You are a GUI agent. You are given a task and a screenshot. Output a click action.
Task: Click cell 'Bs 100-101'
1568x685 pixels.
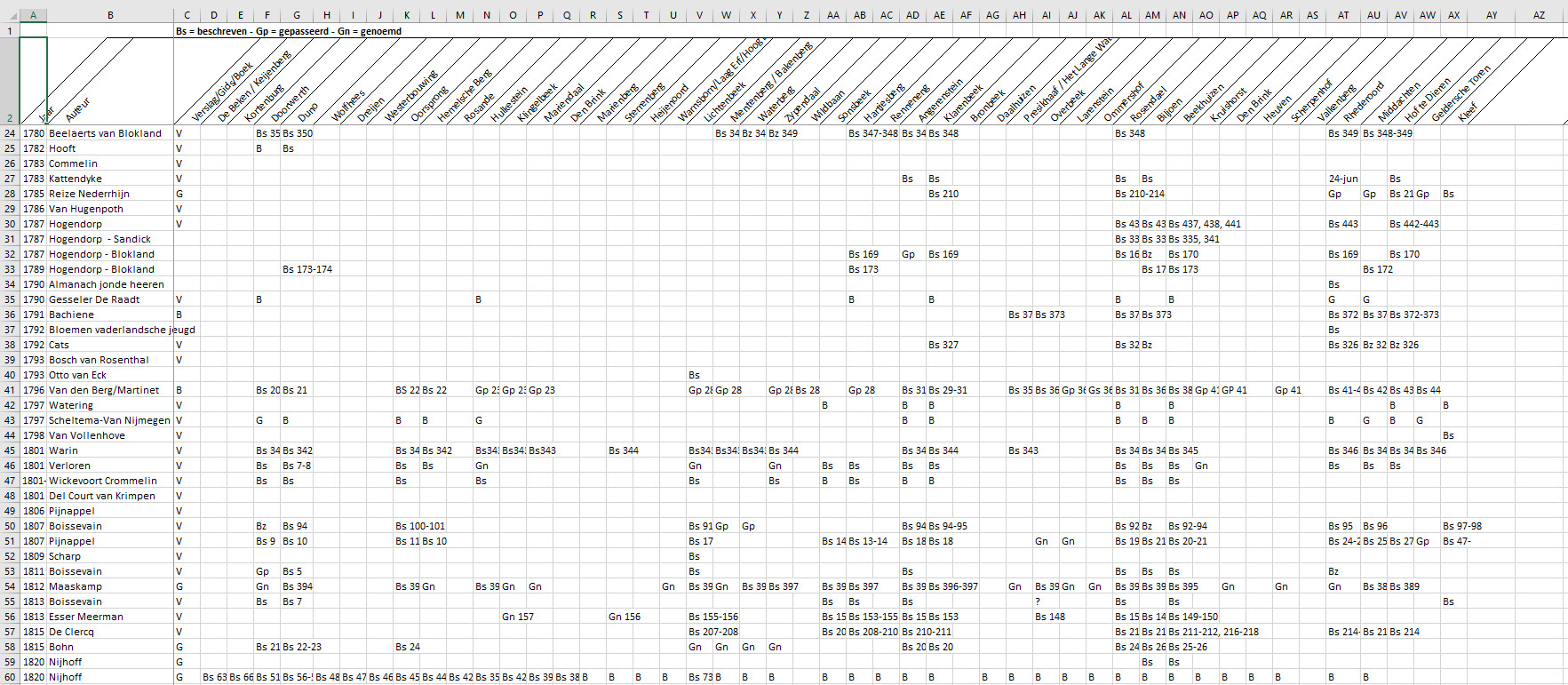pyautogui.click(x=419, y=526)
